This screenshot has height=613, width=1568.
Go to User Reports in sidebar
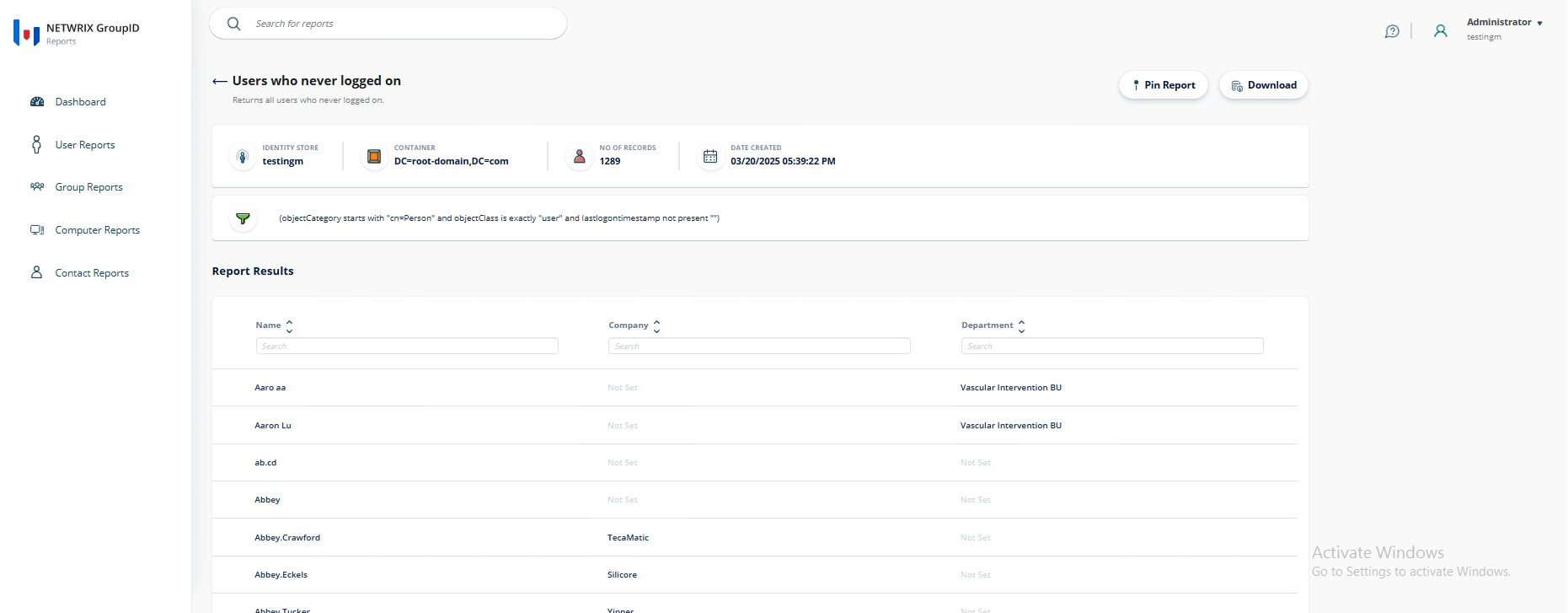pyautogui.click(x=84, y=145)
